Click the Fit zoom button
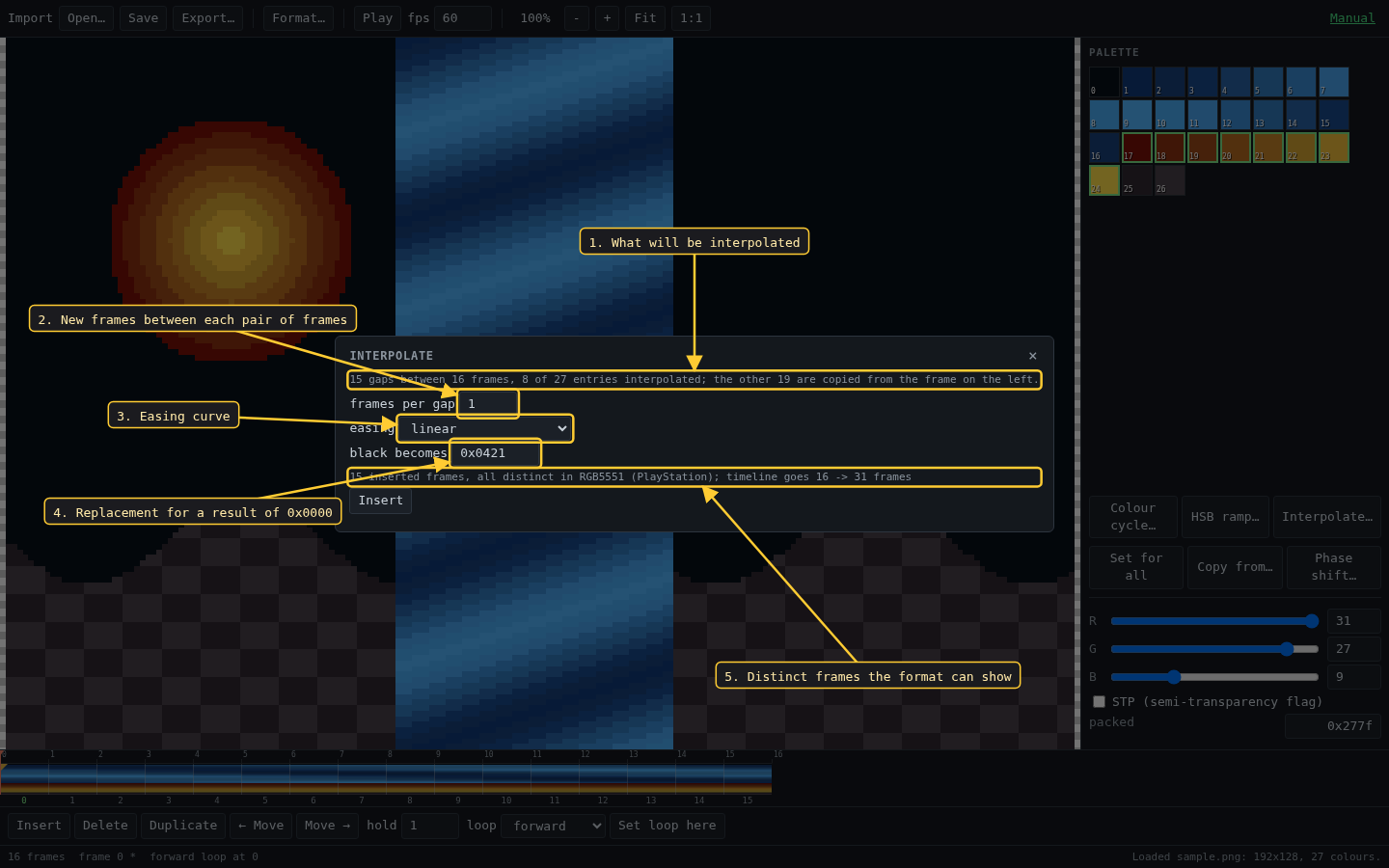Viewport: 1389px width, 868px height. click(x=645, y=18)
